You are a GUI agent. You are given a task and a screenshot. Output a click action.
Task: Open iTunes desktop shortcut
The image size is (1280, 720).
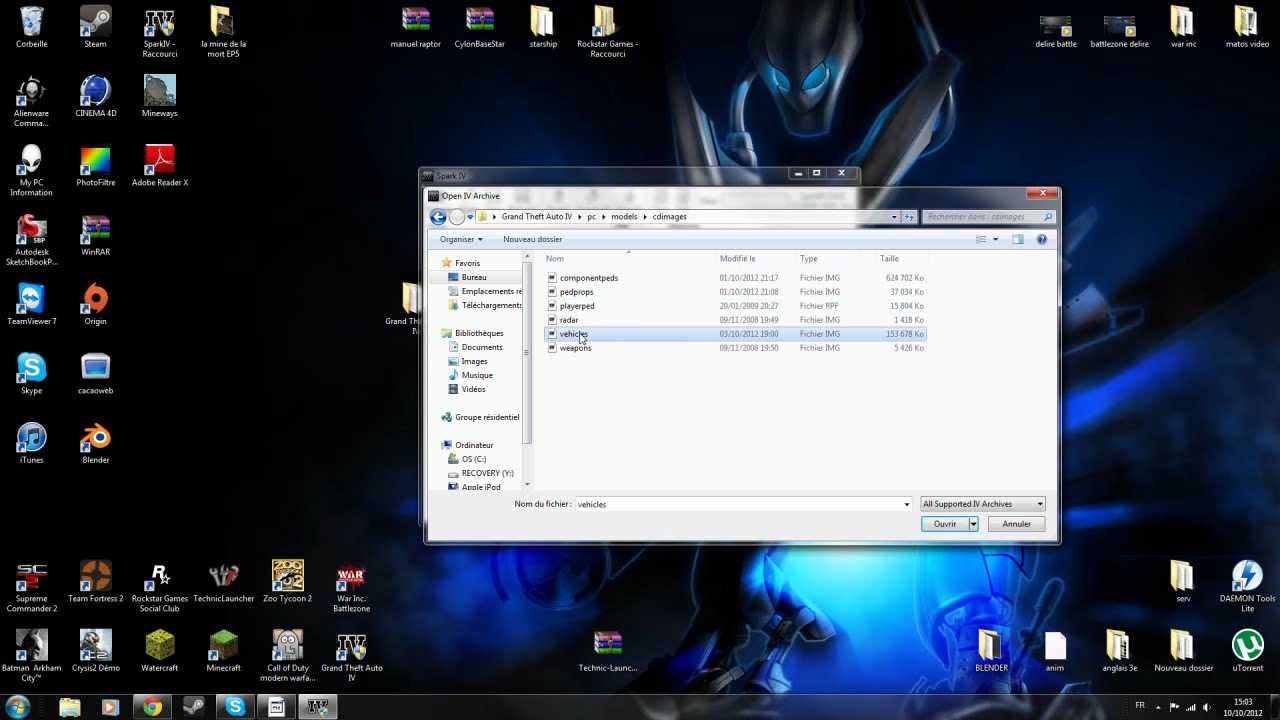tap(31, 443)
